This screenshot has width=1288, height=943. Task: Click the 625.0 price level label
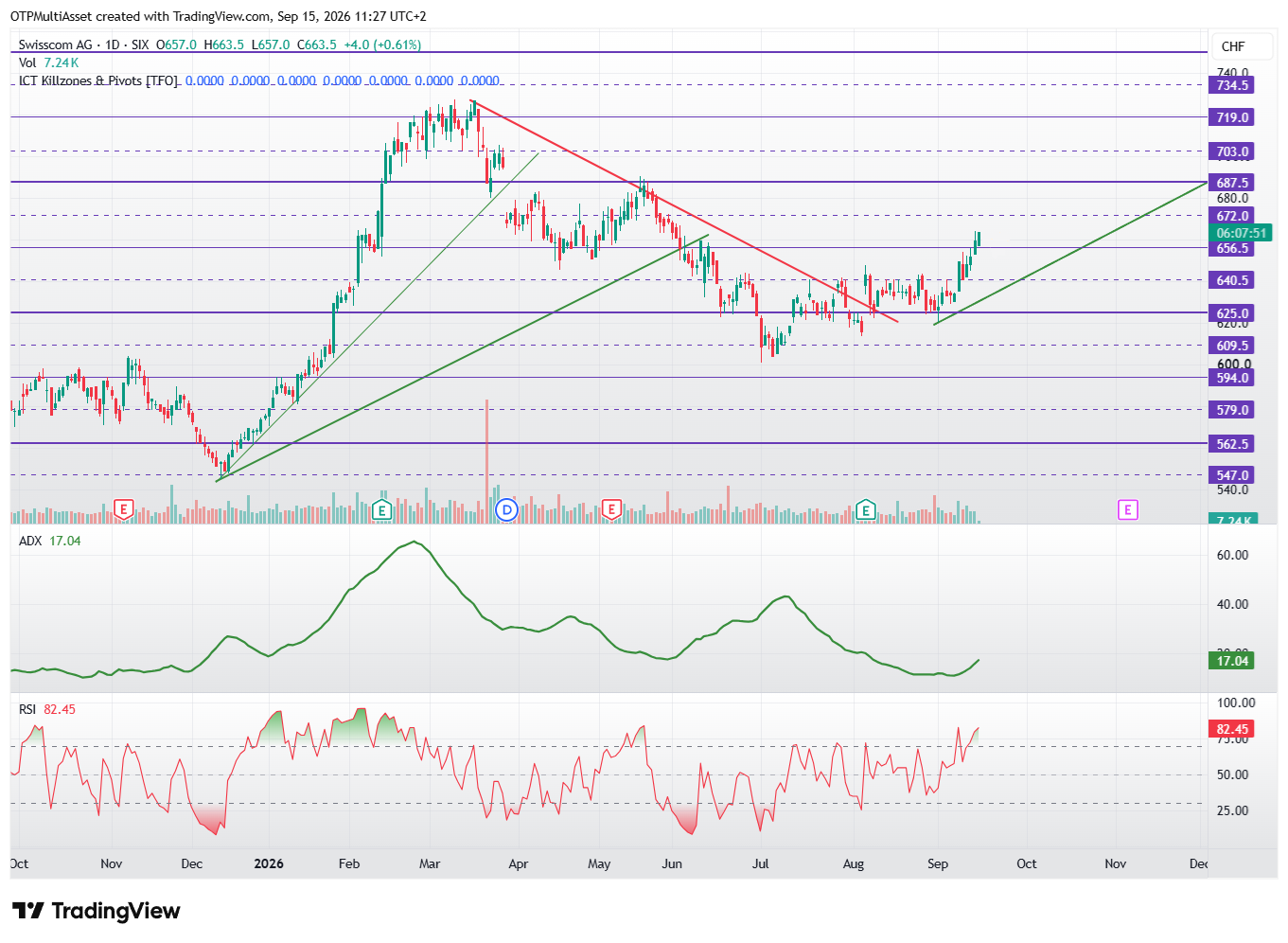click(1232, 313)
